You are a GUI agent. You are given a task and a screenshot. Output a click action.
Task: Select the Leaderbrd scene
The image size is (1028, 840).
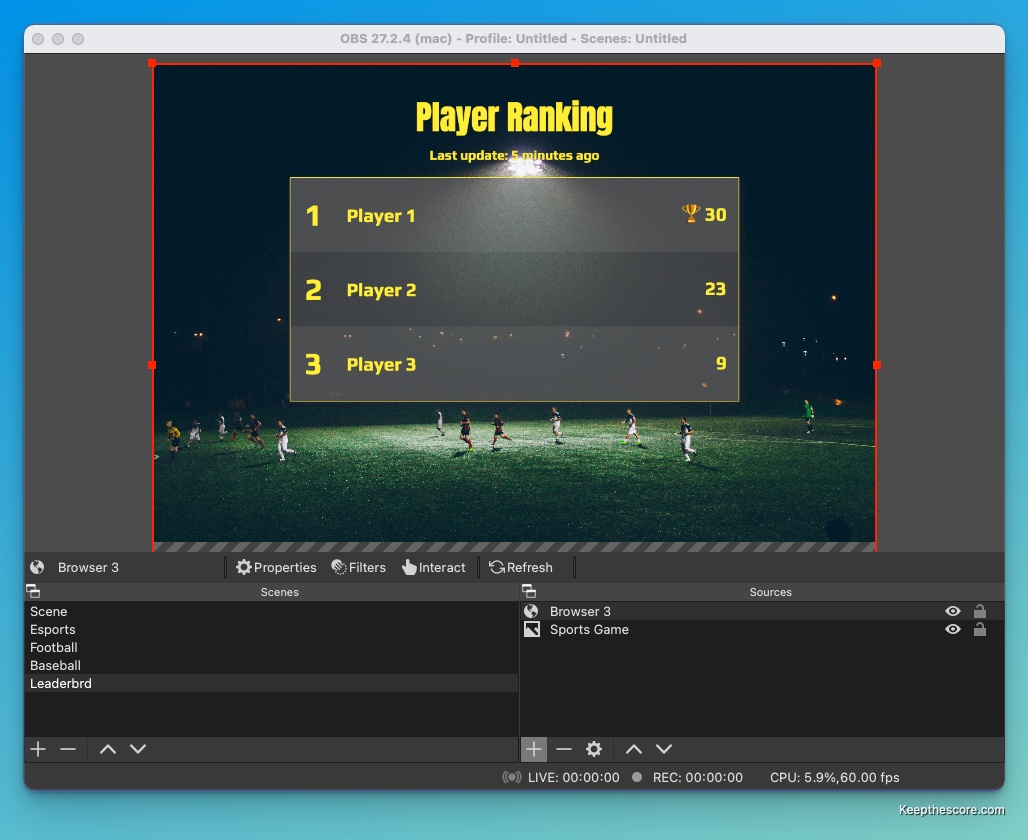[x=271, y=683]
